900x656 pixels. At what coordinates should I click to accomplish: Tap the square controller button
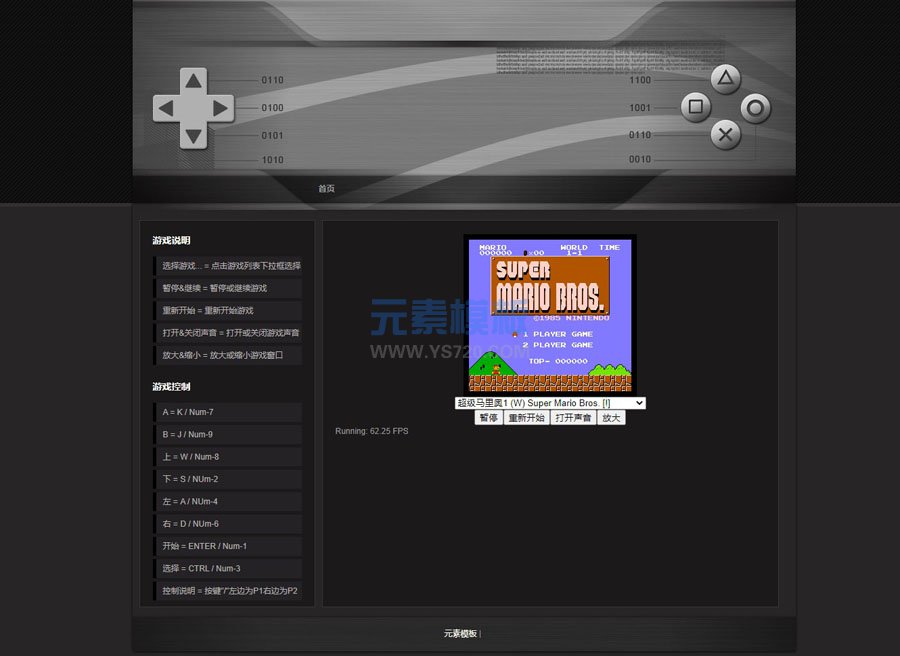coord(696,107)
